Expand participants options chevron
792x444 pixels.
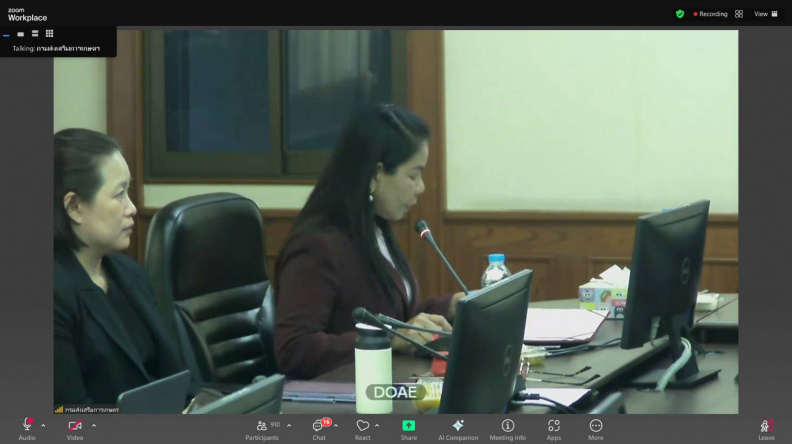pos(289,426)
